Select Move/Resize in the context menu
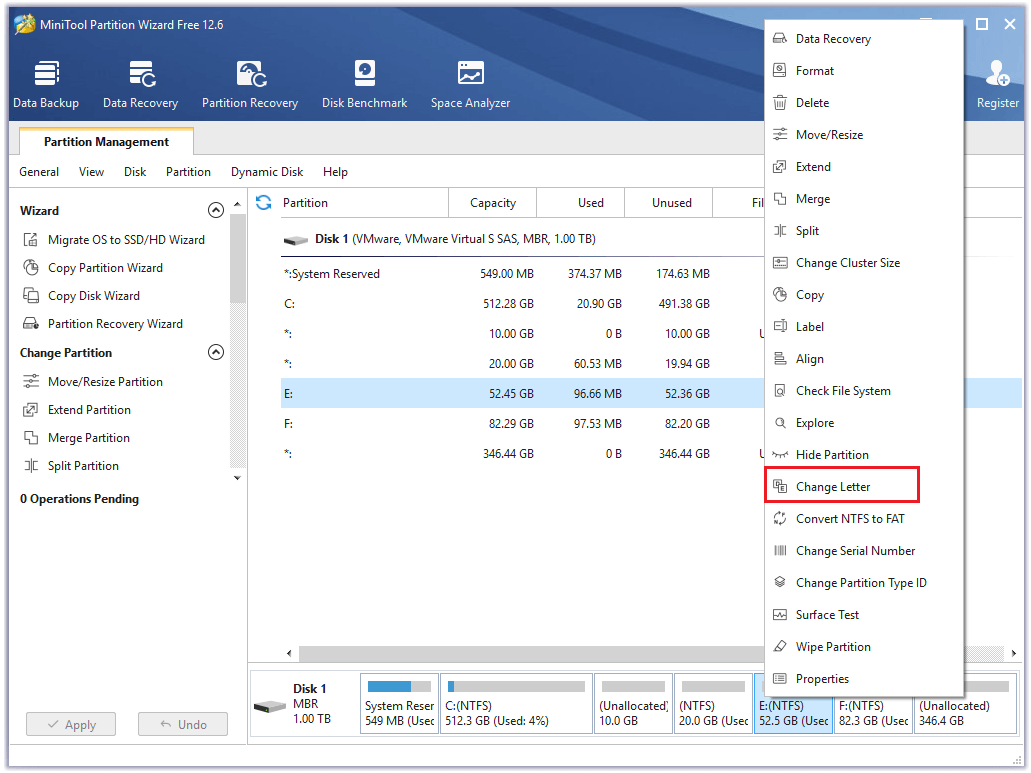 (864, 135)
